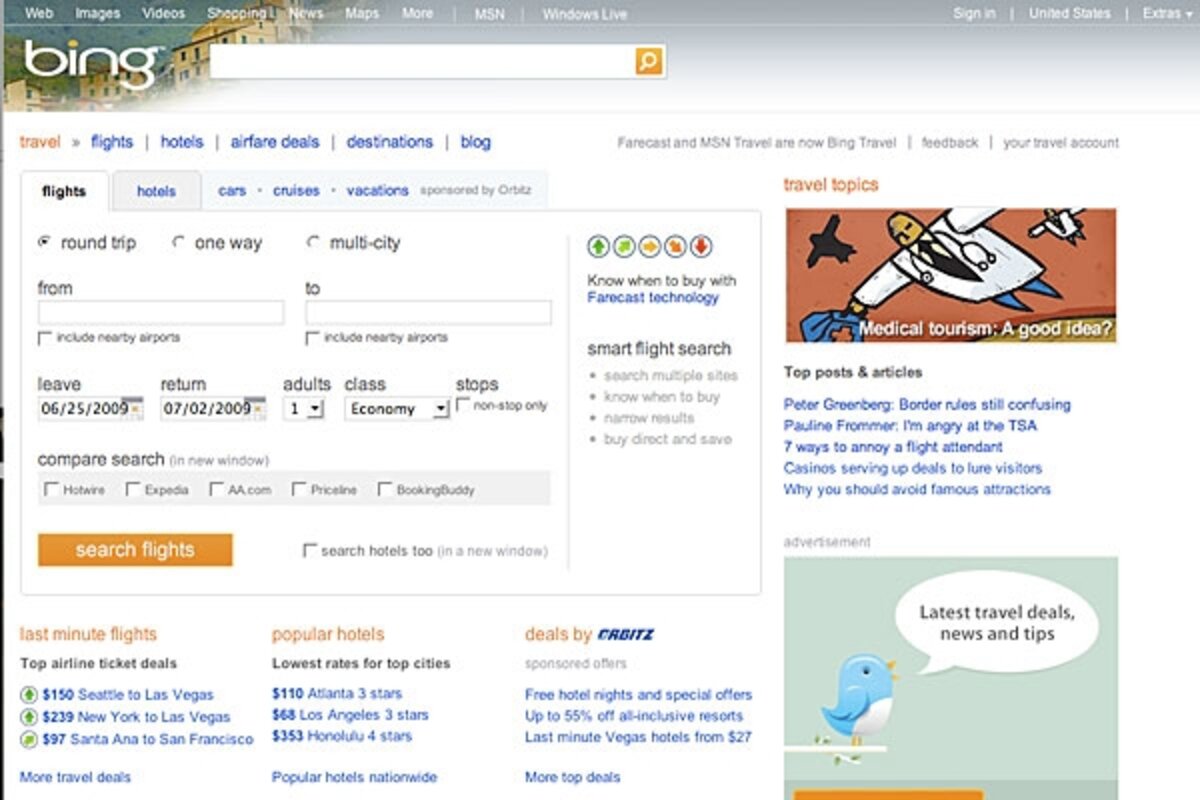The height and width of the screenshot is (800, 1200).
Task: Select the multi-city radio button
Action: click(313, 243)
